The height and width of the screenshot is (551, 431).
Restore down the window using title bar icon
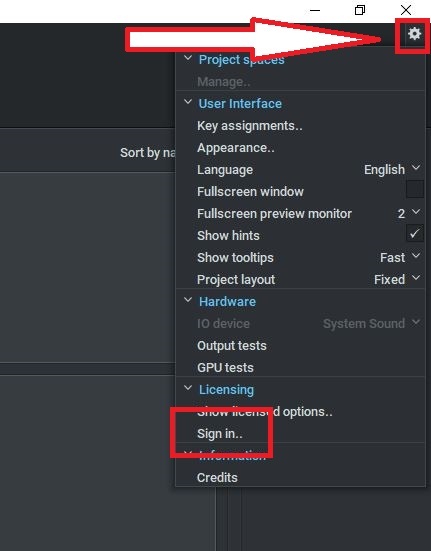point(360,10)
